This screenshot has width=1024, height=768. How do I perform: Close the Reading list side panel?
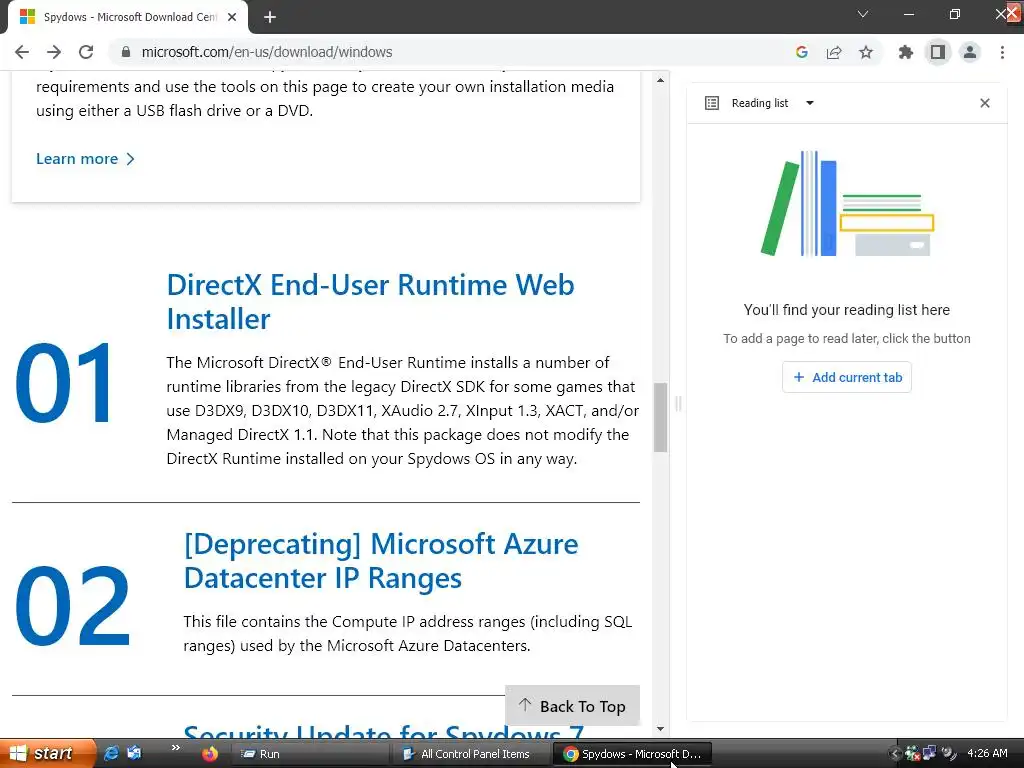(x=985, y=103)
